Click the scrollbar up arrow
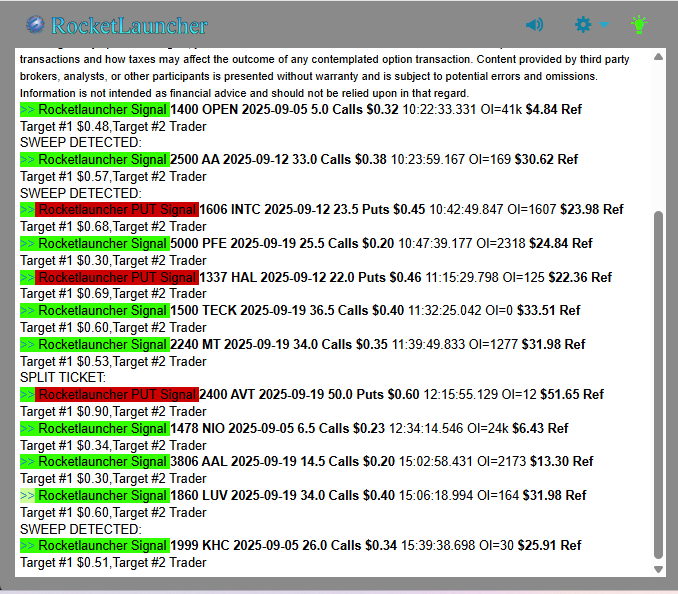 [x=658, y=57]
